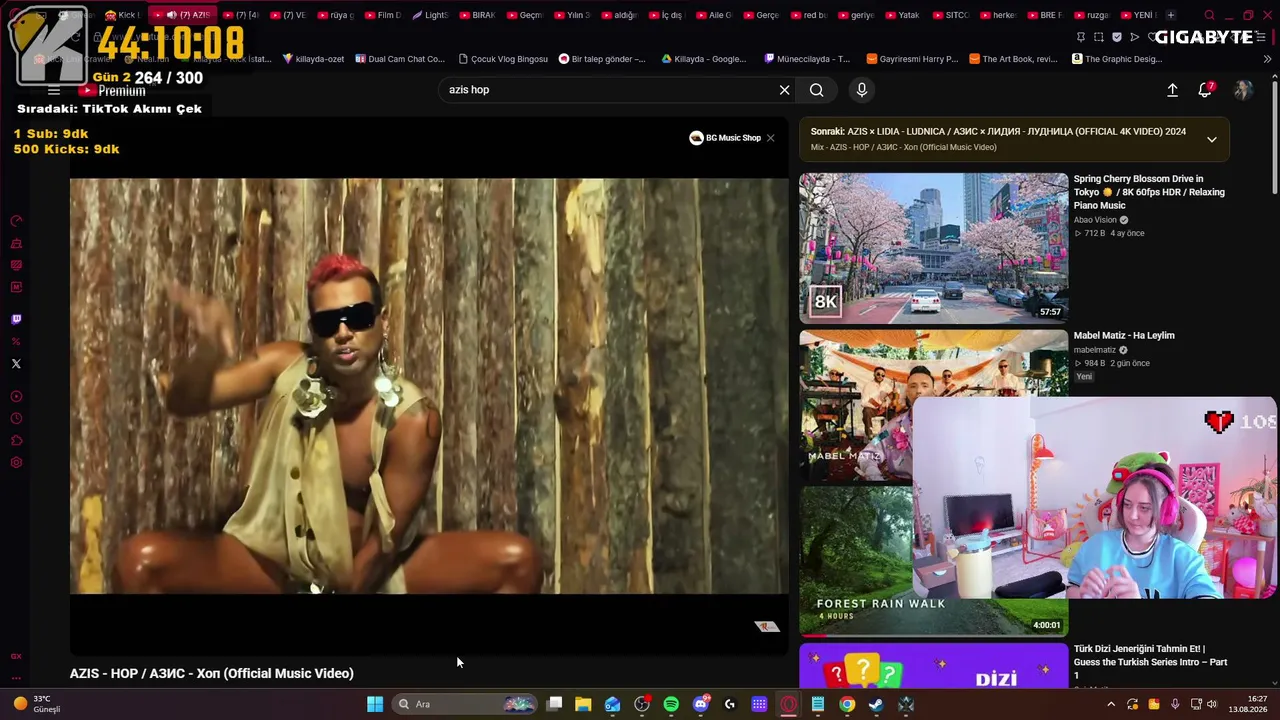Open the Gayriresmi Harry P... bookmark
Screen dimensions: 1280x720
click(912, 59)
